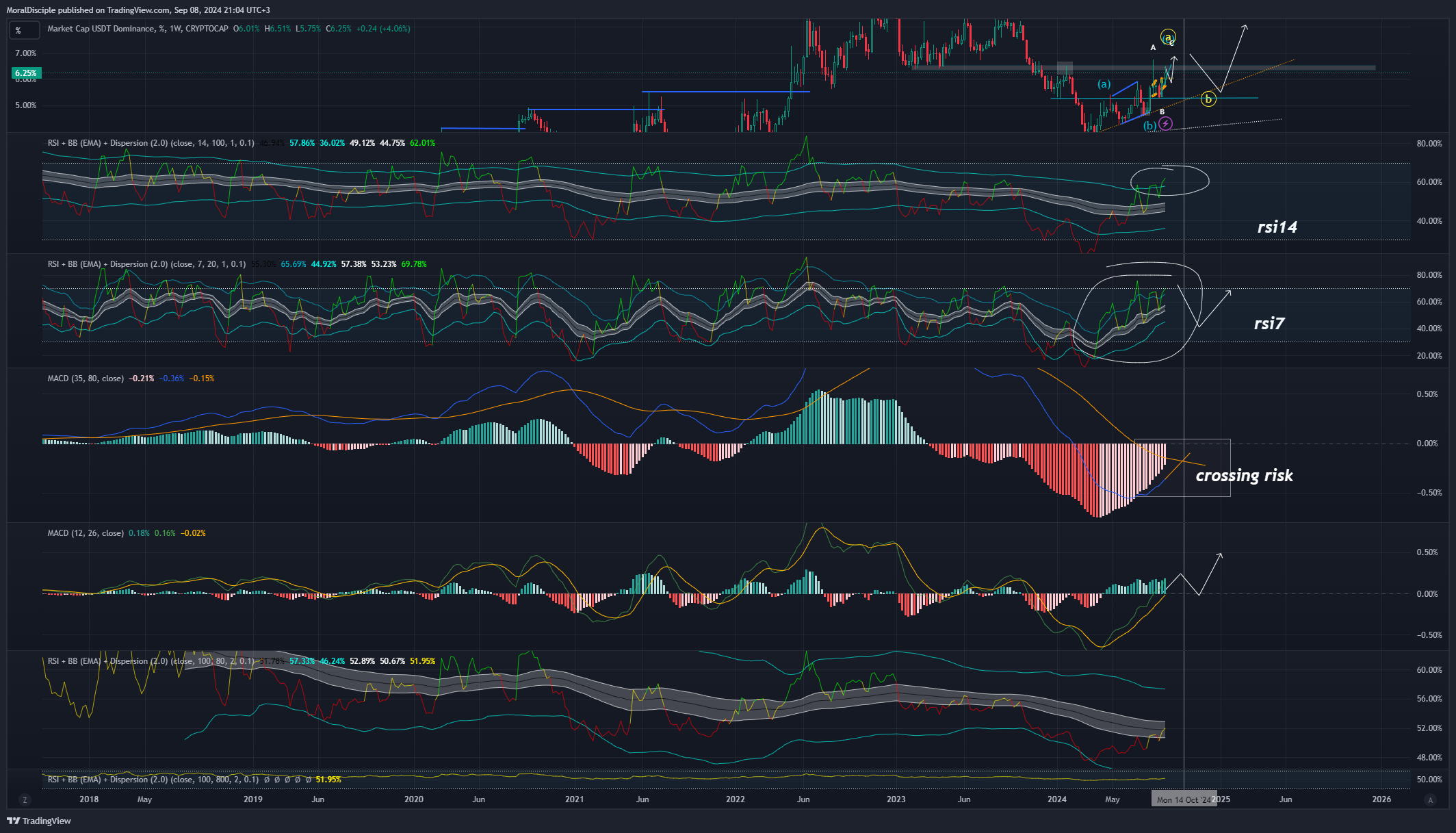The width and height of the screenshot is (1456, 833).
Task: Click the 7.00% price axis label
Action: click(26, 53)
